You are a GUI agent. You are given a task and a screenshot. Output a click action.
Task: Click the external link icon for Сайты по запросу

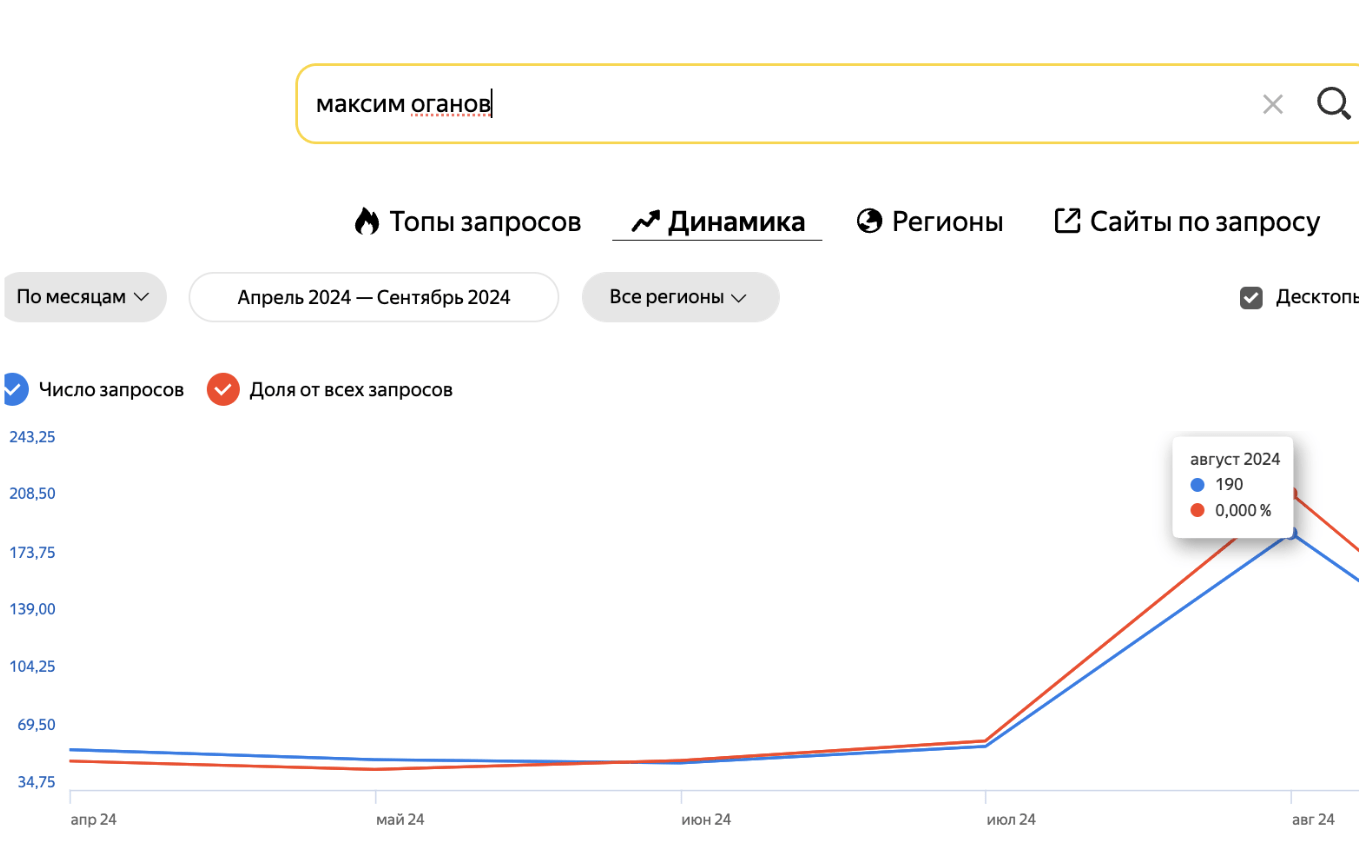click(1067, 221)
